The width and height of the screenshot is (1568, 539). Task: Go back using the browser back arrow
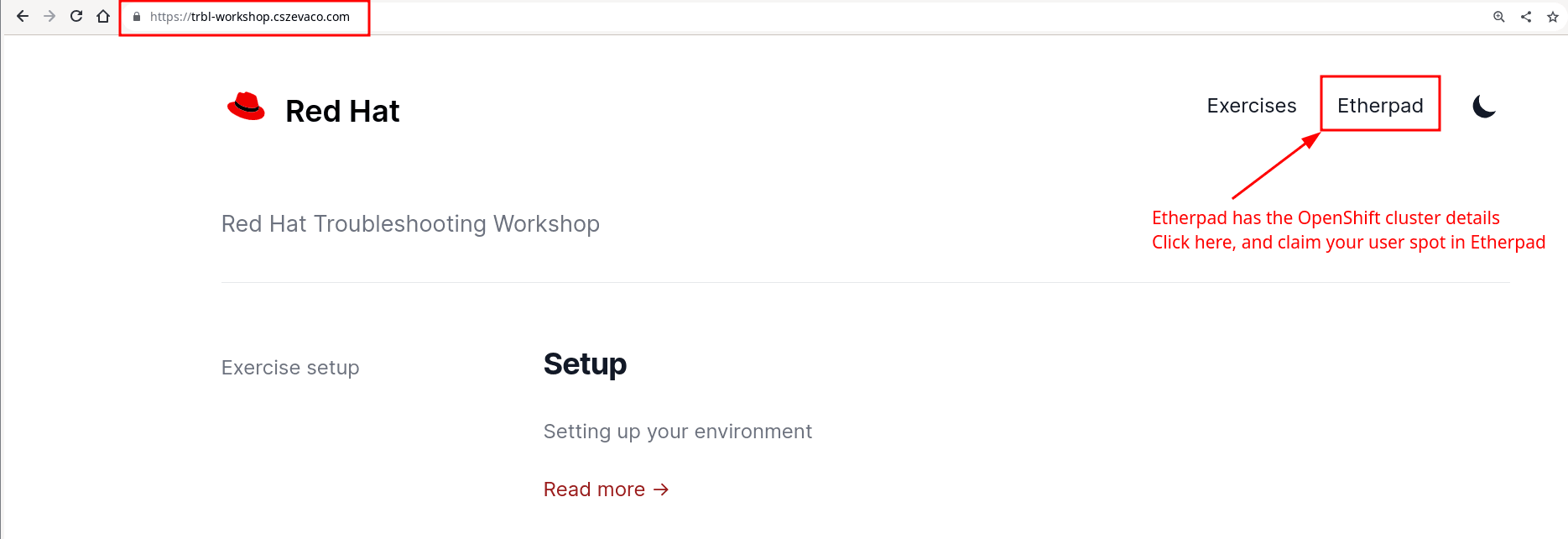(23, 16)
